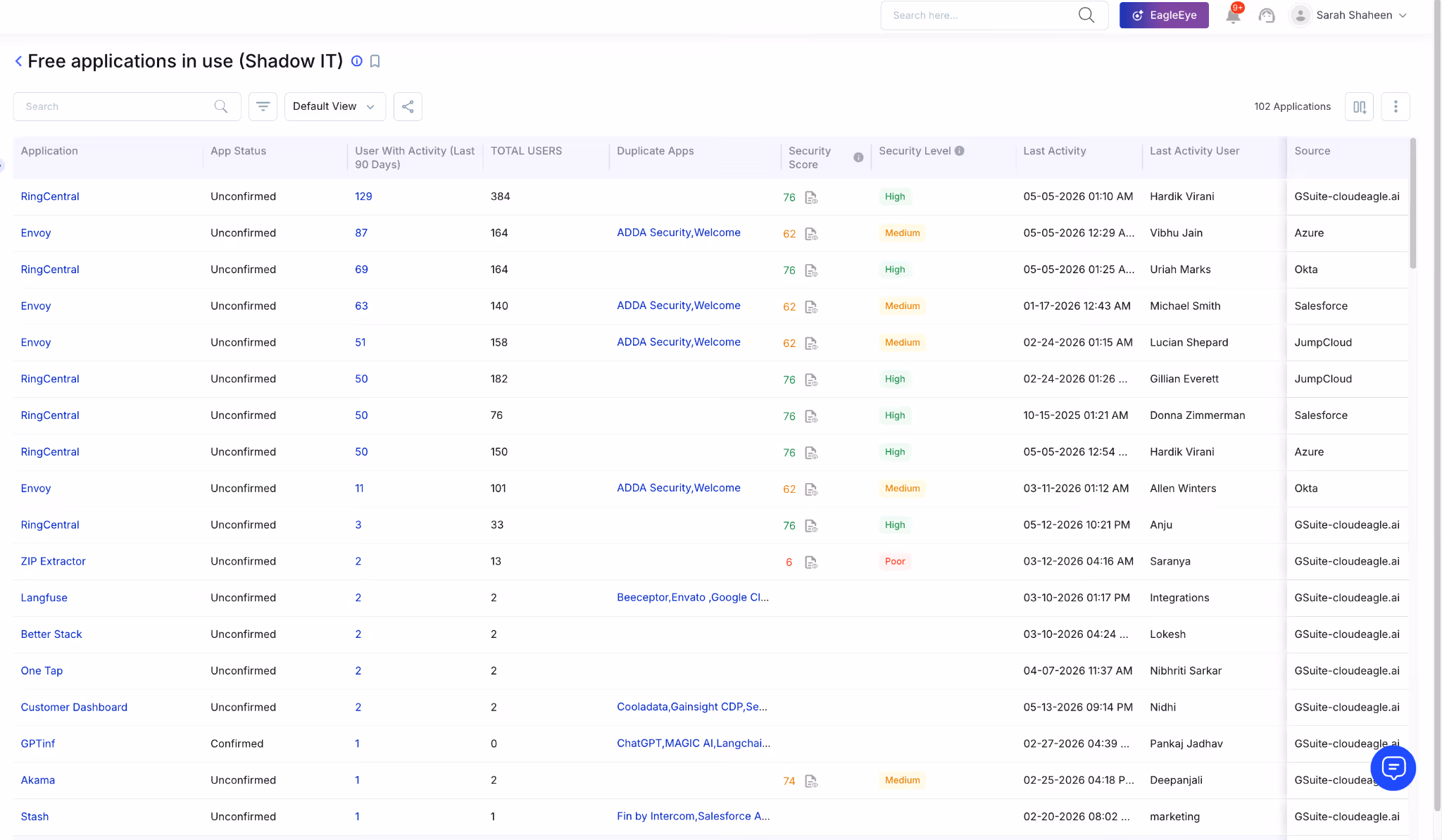The width and height of the screenshot is (1442, 840).
Task: Open security report icon for RingCentral Anju row
Action: (x=811, y=526)
